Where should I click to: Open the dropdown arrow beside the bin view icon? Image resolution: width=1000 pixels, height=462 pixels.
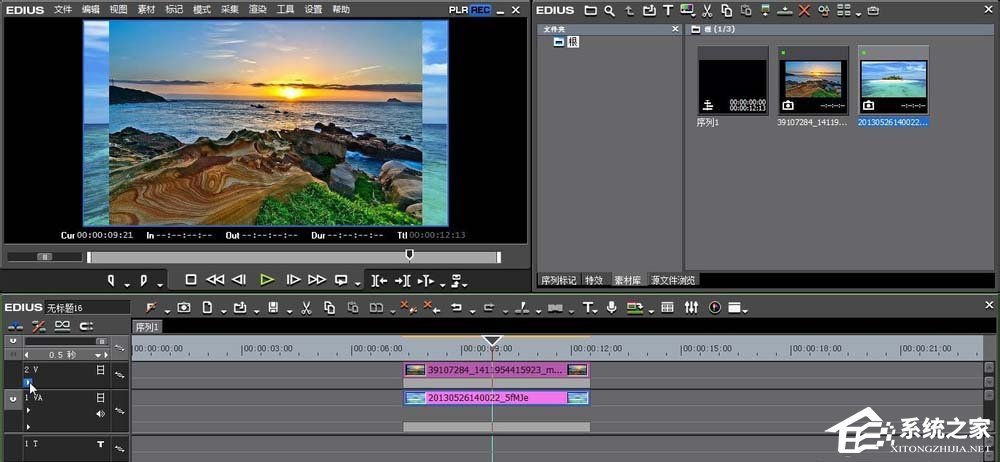coord(858,12)
